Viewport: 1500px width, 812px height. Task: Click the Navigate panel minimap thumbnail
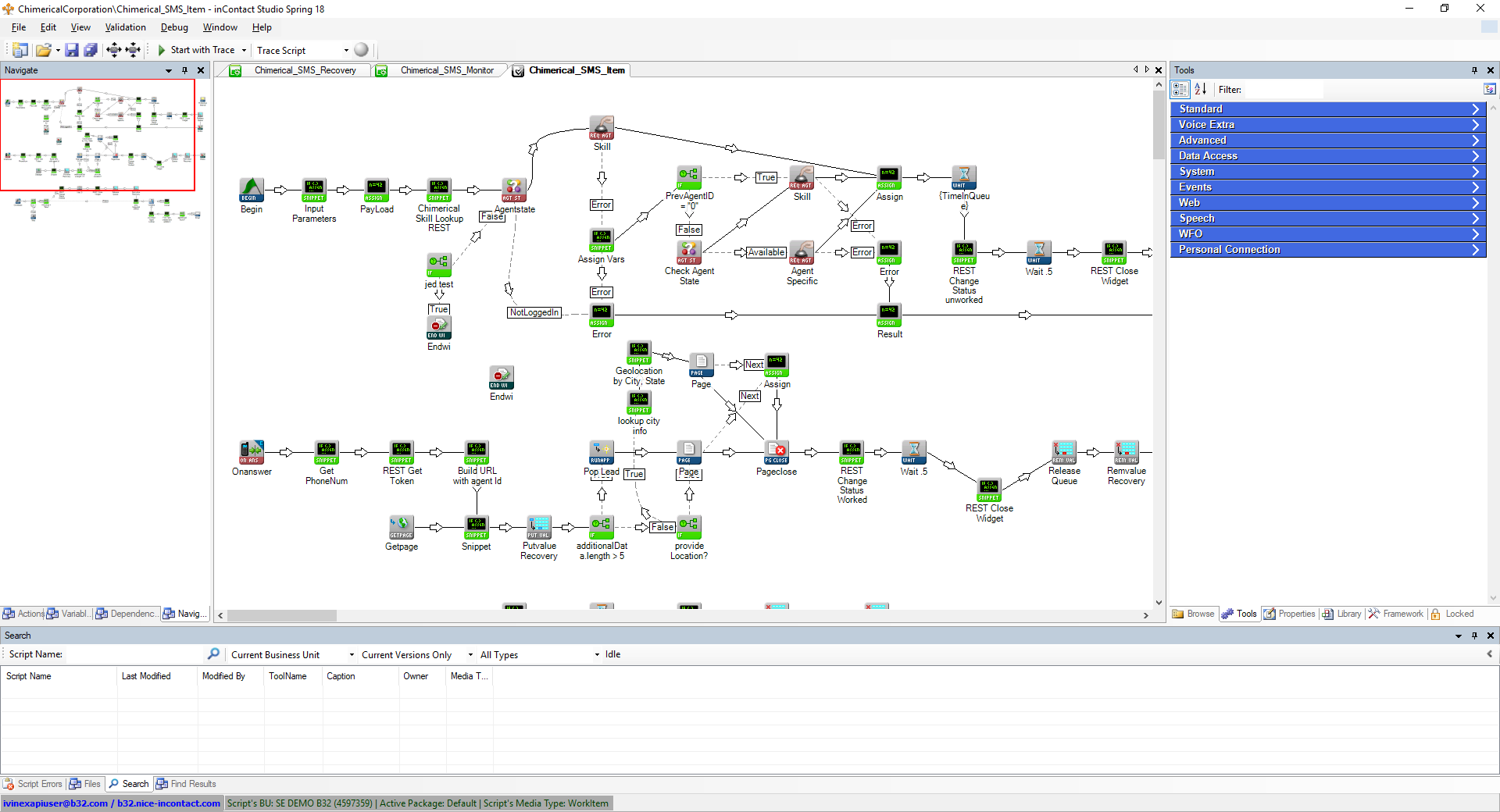(98, 134)
